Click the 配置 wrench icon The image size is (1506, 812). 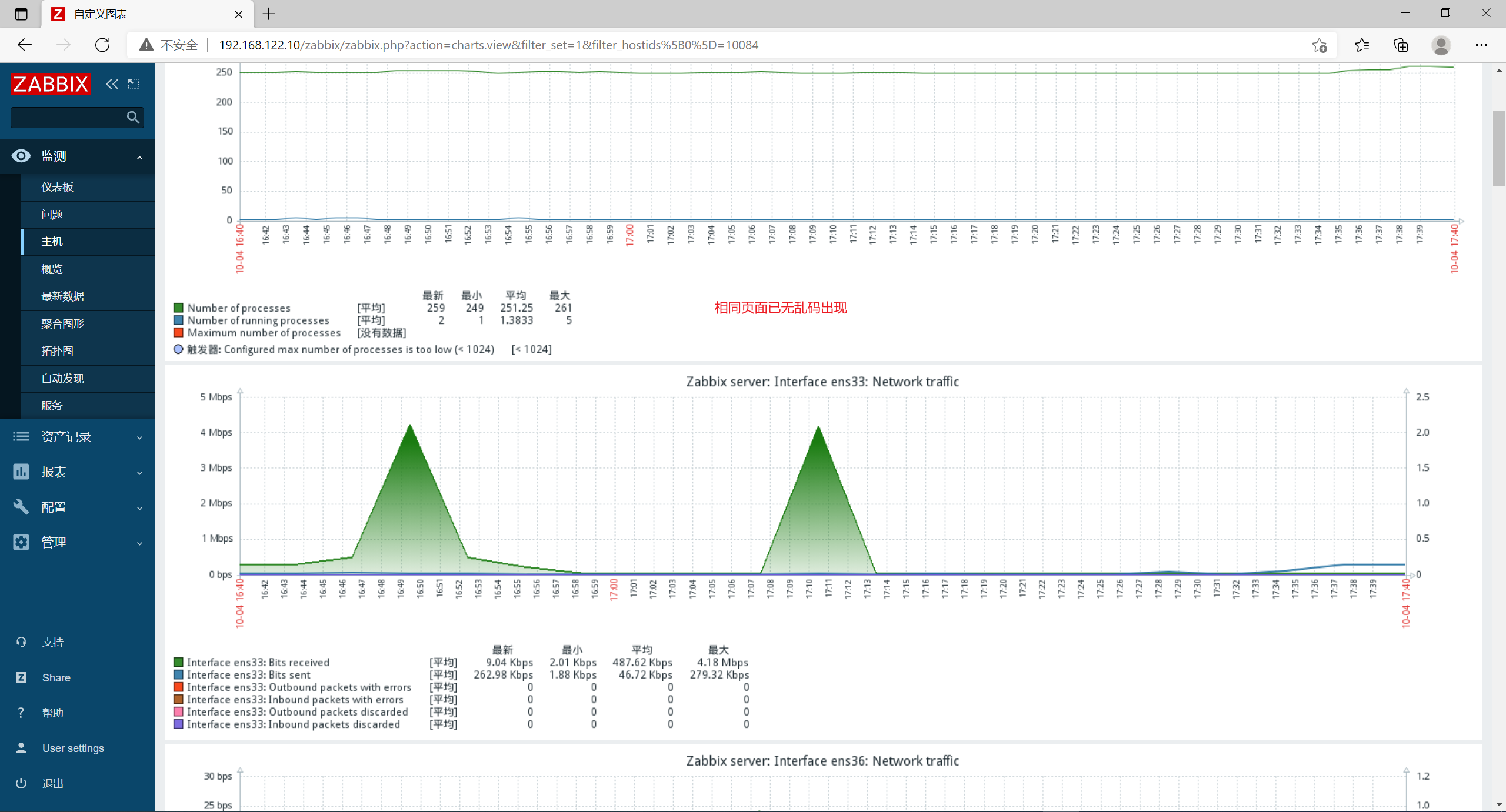pyautogui.click(x=21, y=507)
